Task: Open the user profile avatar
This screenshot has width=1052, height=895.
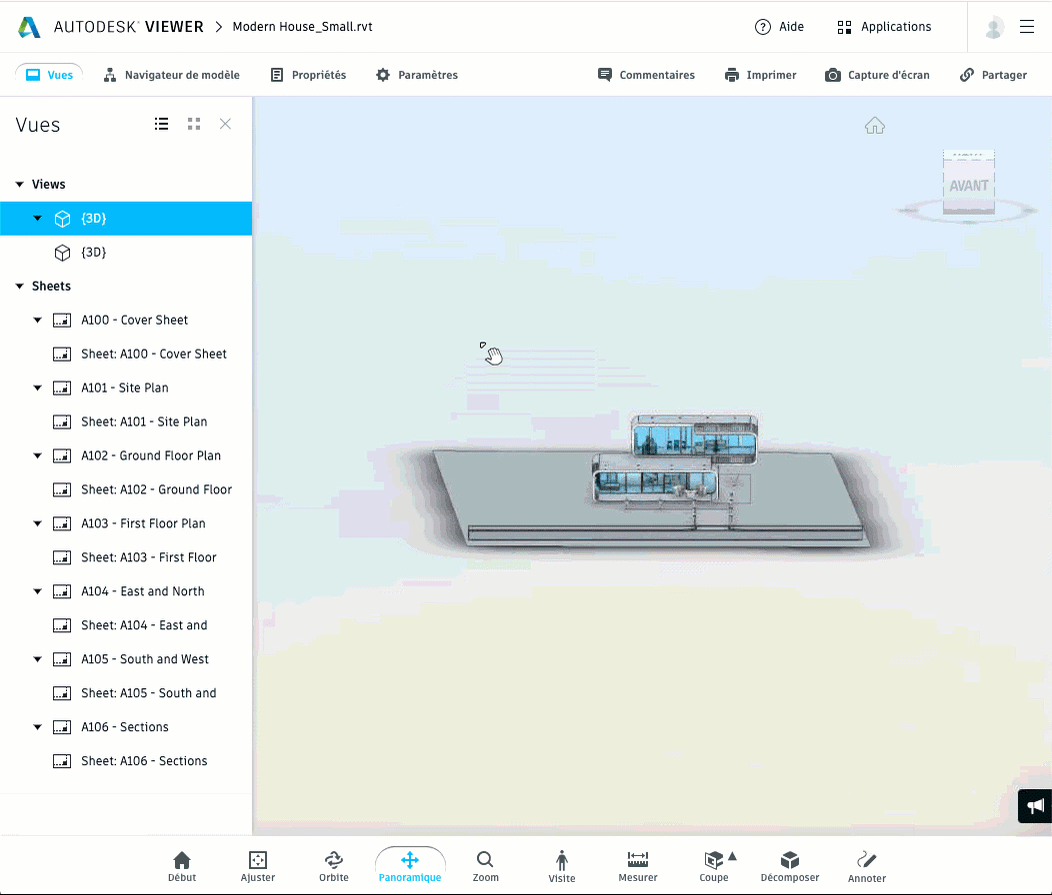Action: [994, 28]
